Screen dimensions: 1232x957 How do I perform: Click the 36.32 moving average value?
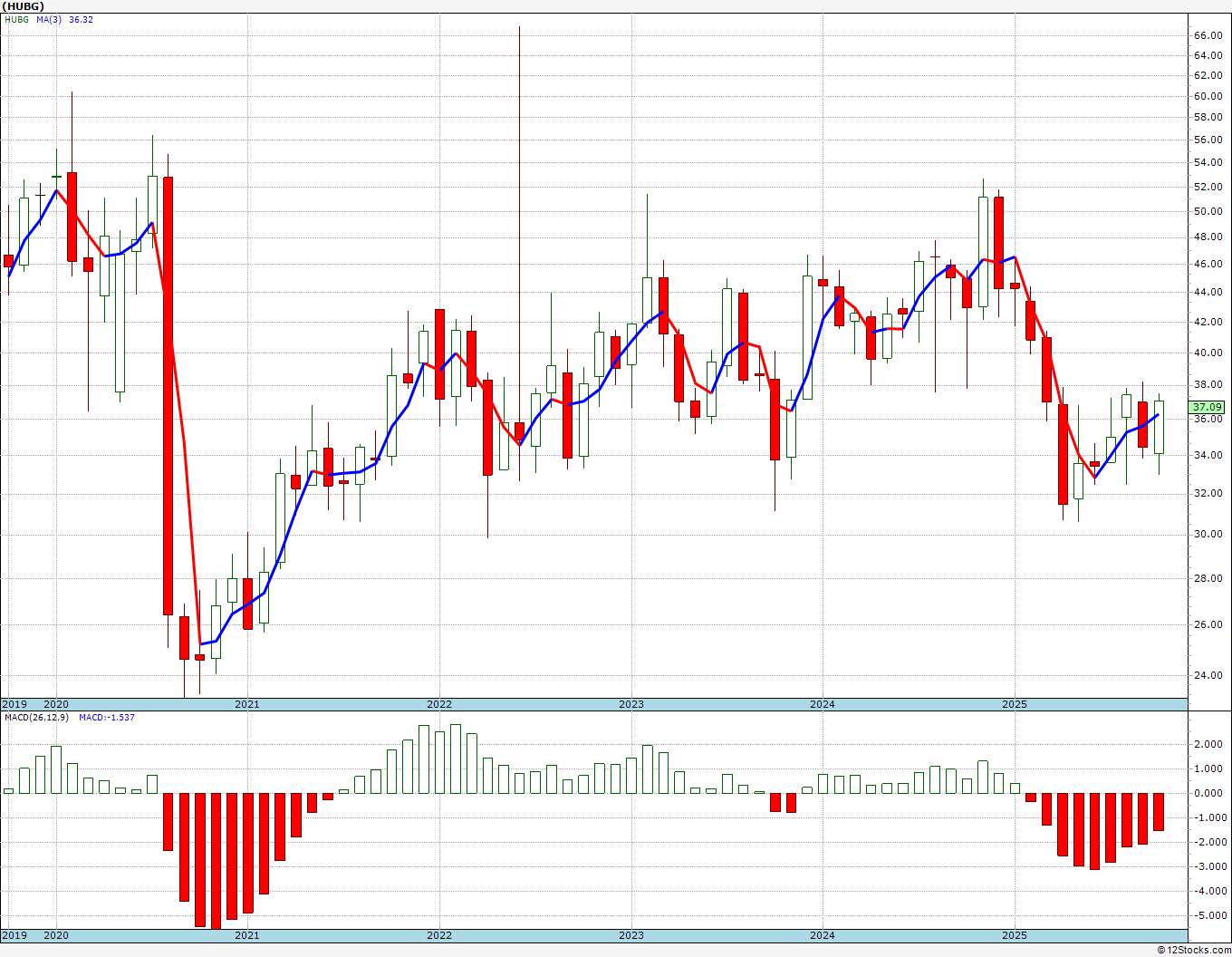81,19
